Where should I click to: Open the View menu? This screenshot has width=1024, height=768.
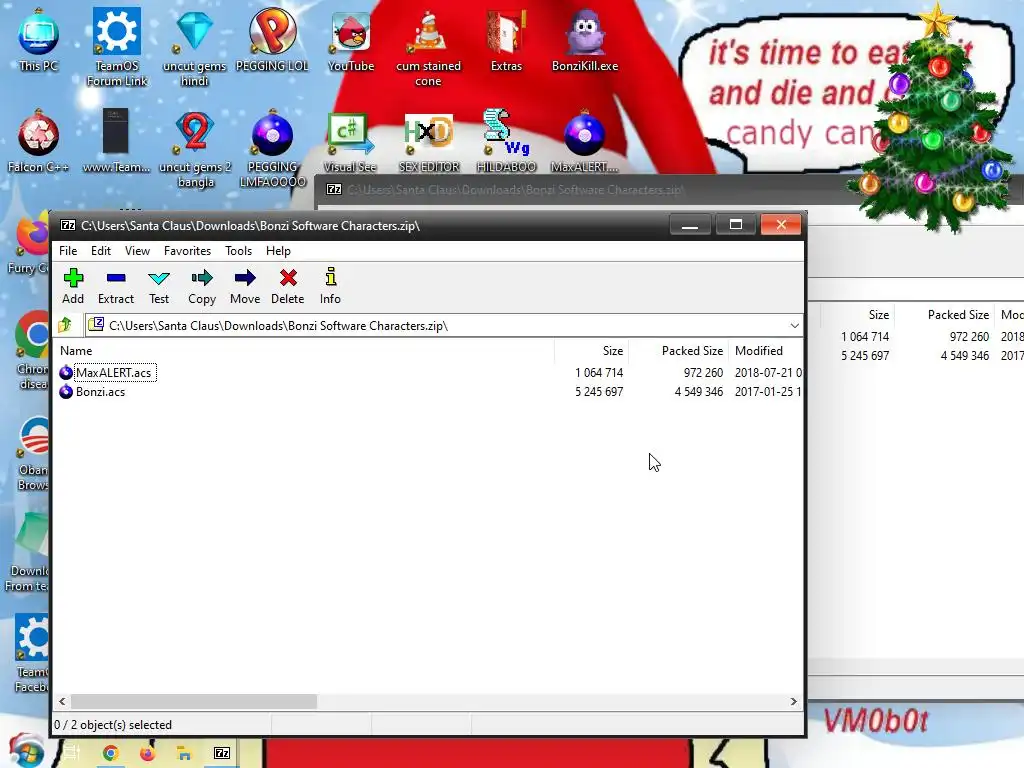[x=137, y=251]
